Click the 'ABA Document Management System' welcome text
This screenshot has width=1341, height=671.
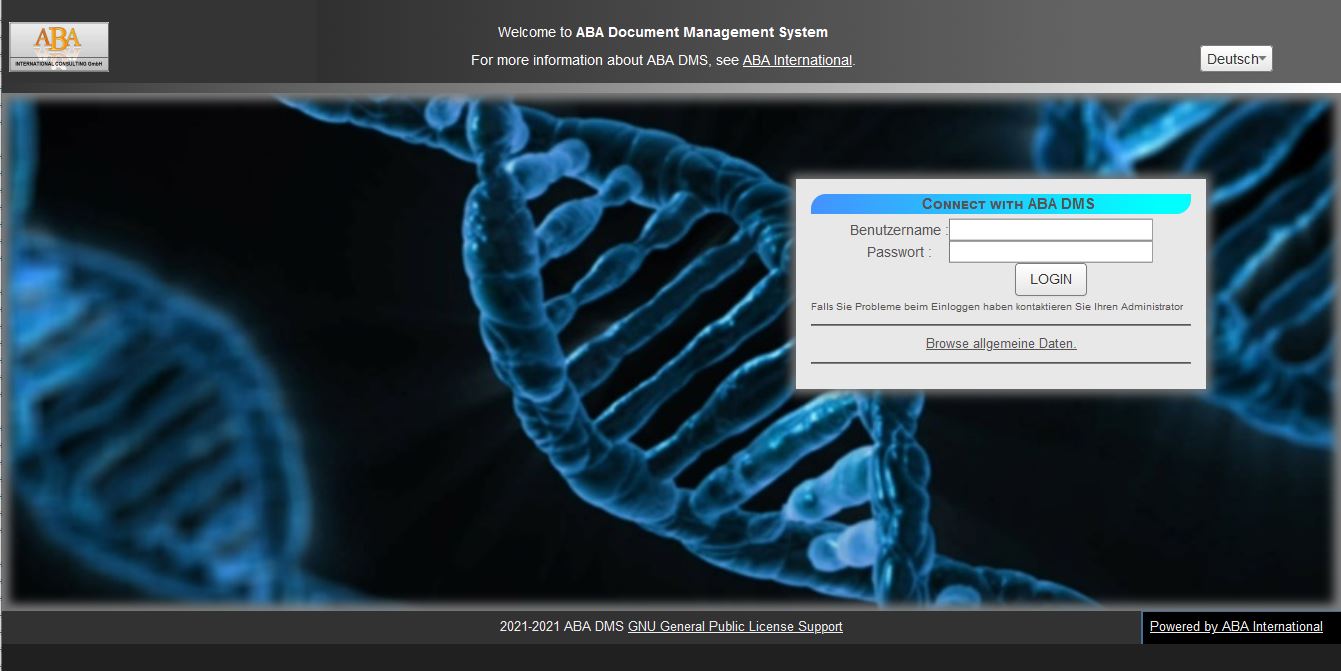pos(702,32)
